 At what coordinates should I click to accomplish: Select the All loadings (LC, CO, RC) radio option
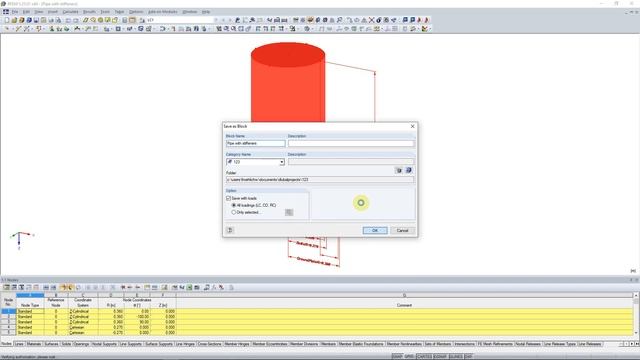pyautogui.click(x=234, y=205)
